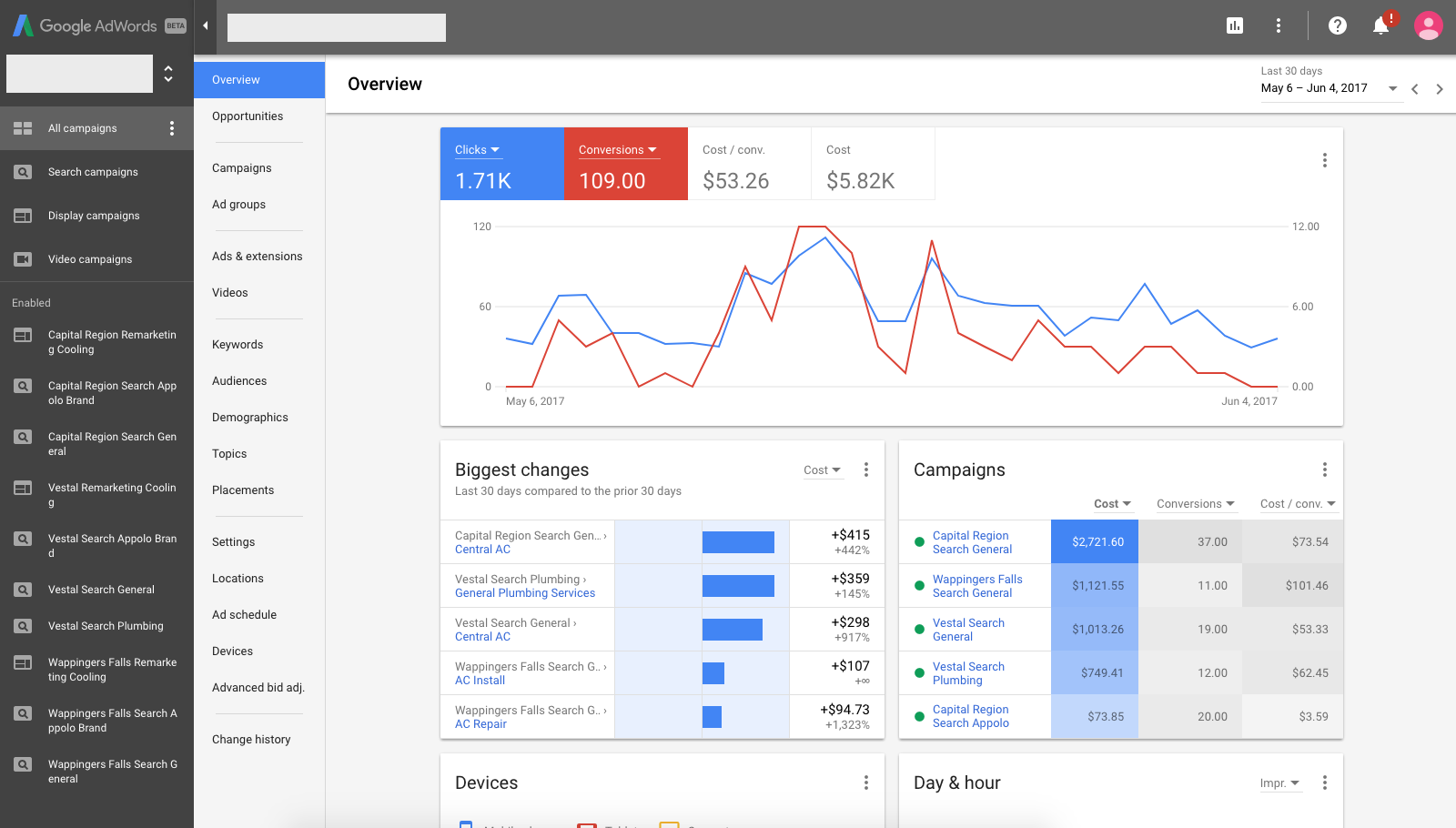Open the Impr. dropdown in Day & hour panel
Image resolution: width=1456 pixels, height=828 pixels.
tap(1280, 783)
